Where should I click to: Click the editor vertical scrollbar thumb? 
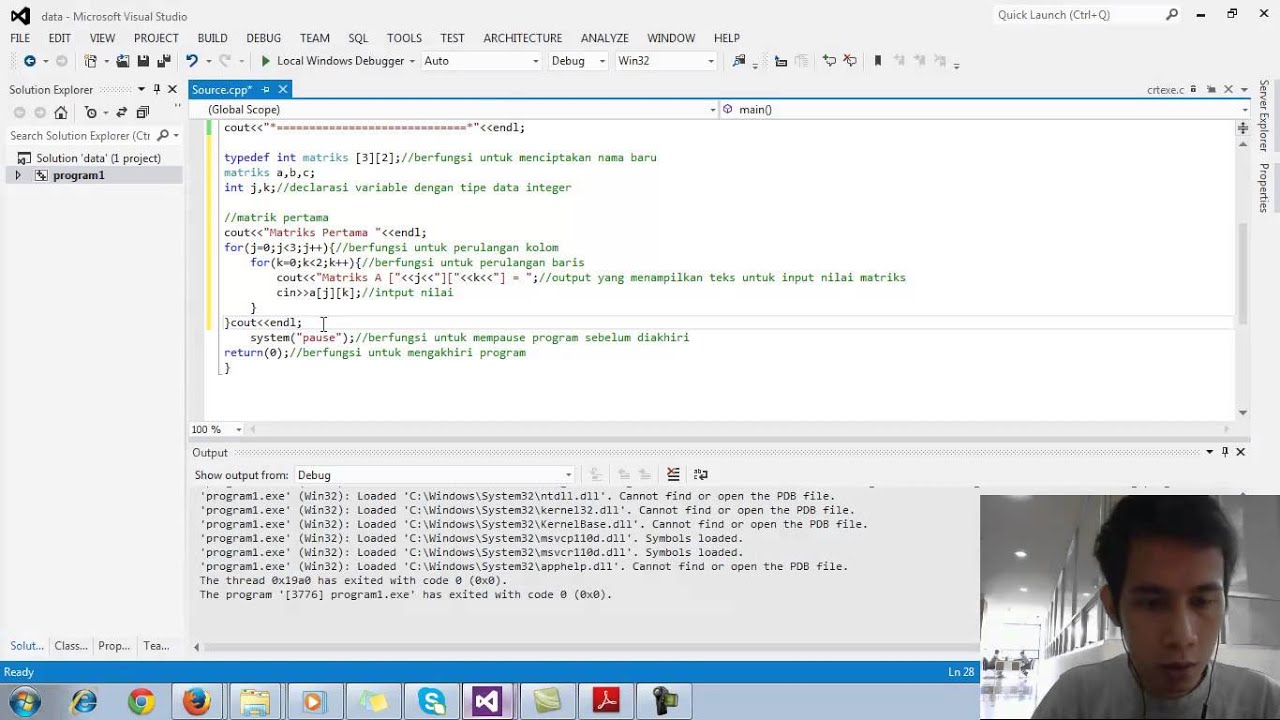click(1243, 272)
